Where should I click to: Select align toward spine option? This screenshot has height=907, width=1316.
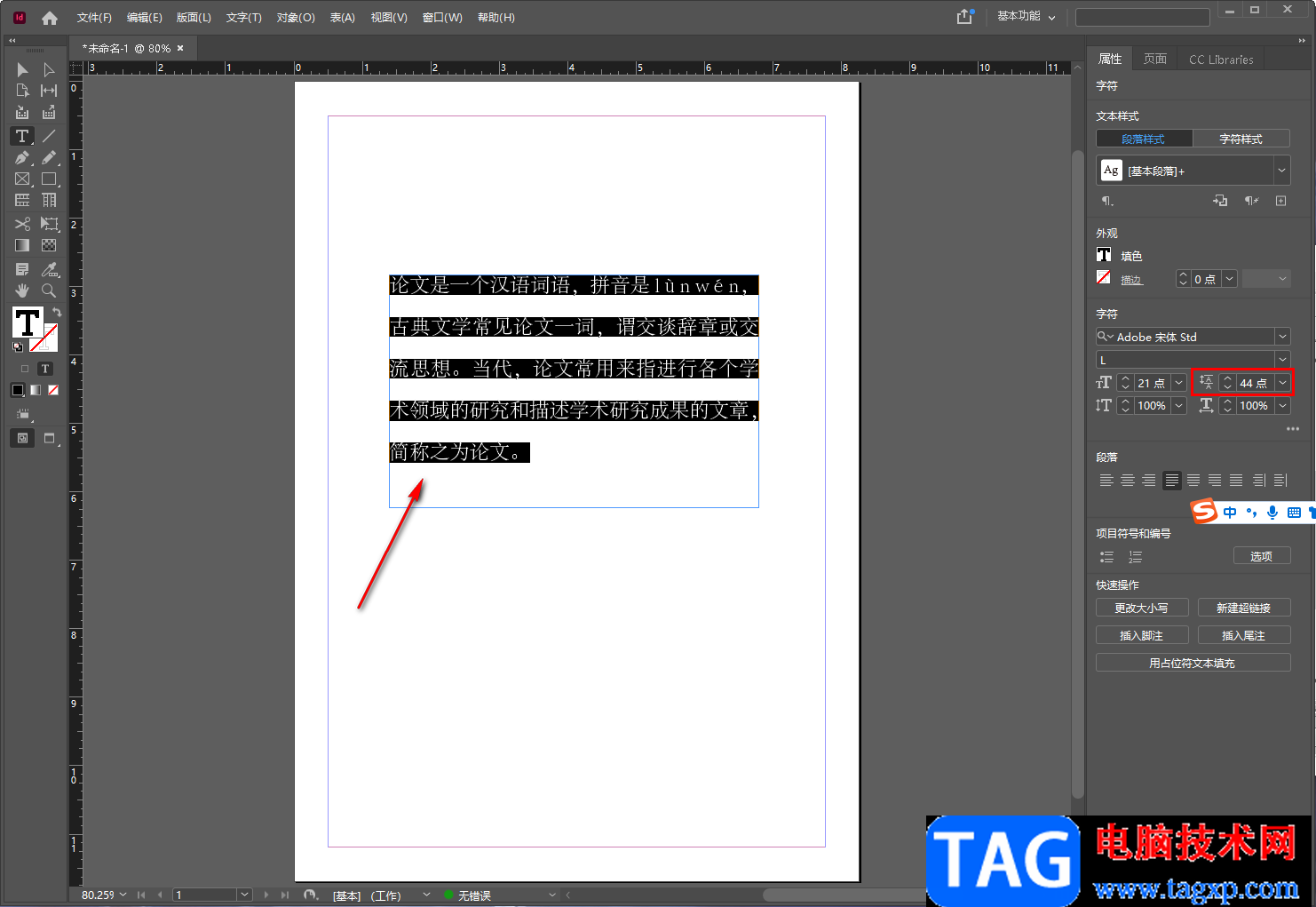[x=1259, y=481]
